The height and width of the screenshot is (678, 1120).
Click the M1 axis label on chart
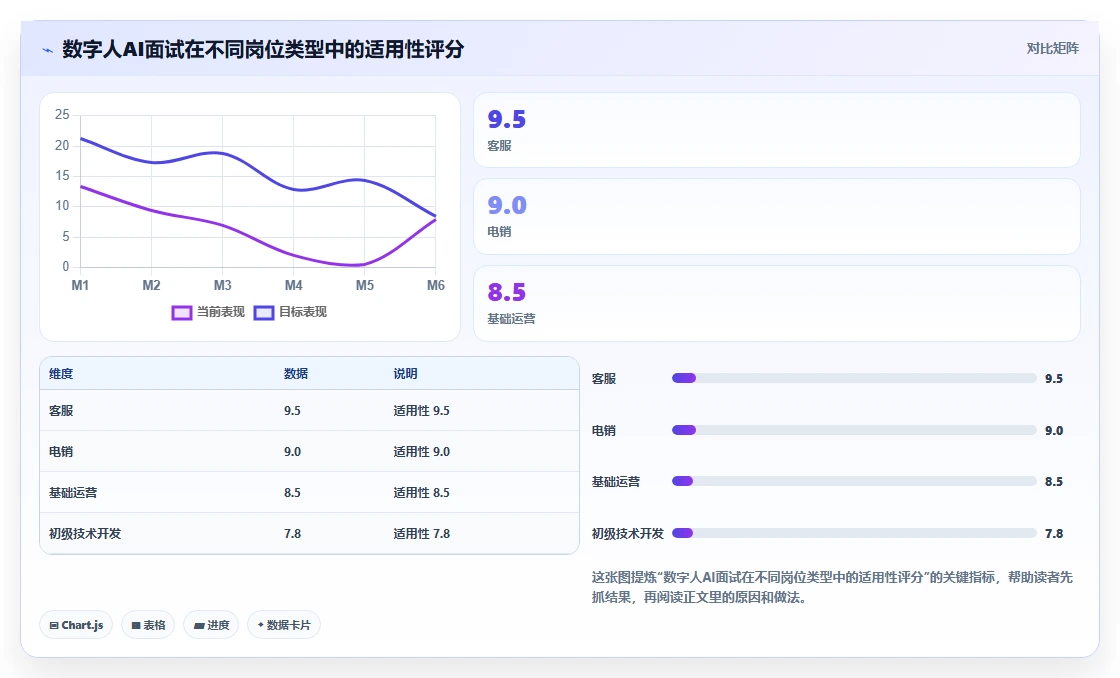click(80, 286)
